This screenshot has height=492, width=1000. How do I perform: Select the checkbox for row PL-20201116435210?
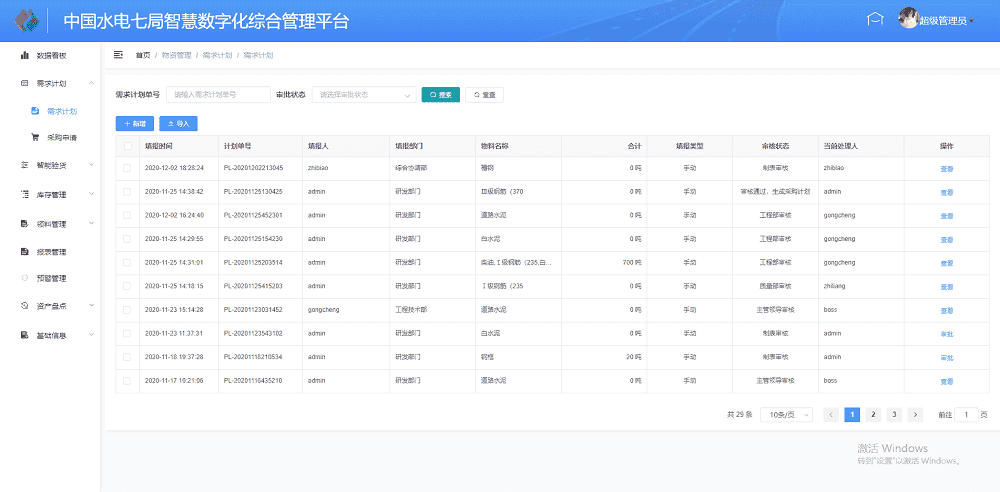[127, 381]
